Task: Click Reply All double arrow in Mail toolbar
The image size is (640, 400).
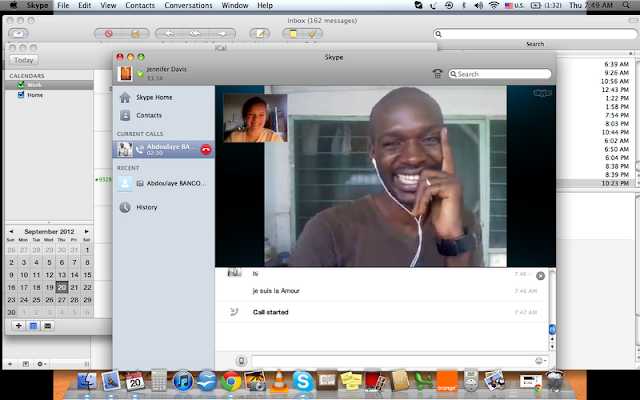Action: pos(195,33)
